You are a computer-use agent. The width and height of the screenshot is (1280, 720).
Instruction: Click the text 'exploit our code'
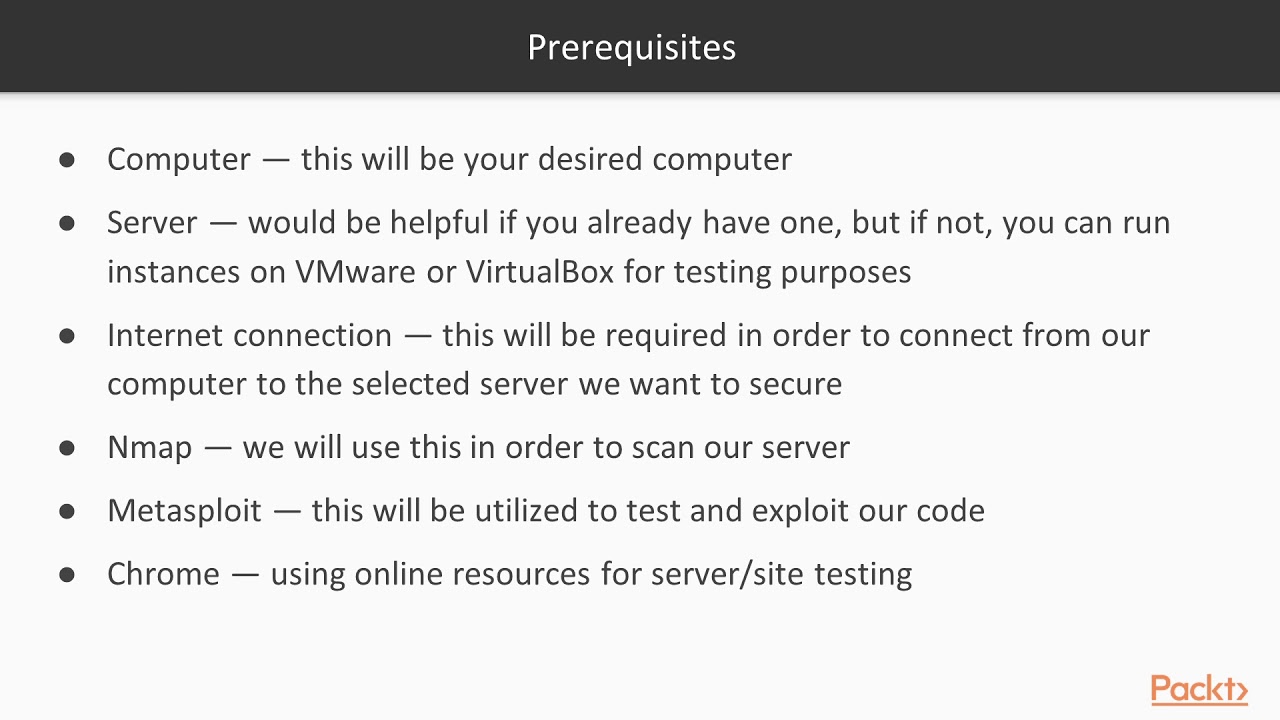click(x=868, y=510)
